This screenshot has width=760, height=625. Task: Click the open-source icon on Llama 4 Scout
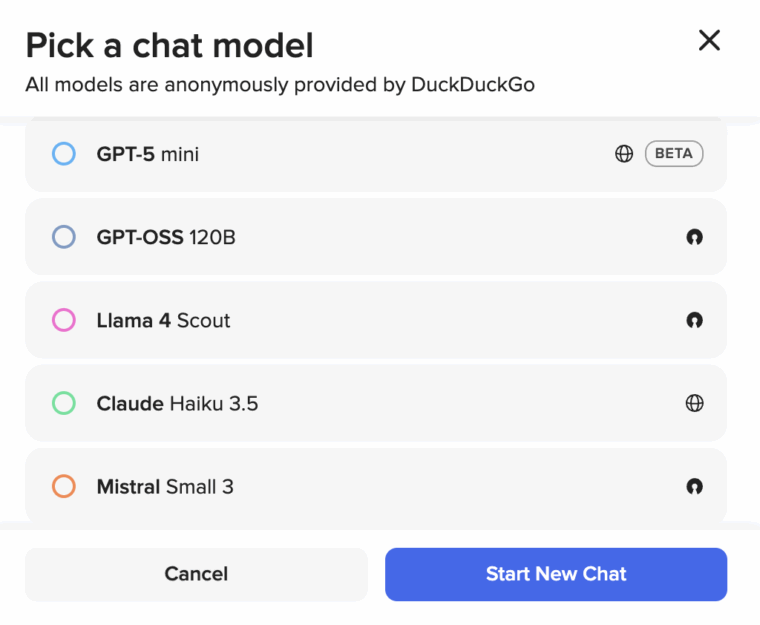[694, 320]
